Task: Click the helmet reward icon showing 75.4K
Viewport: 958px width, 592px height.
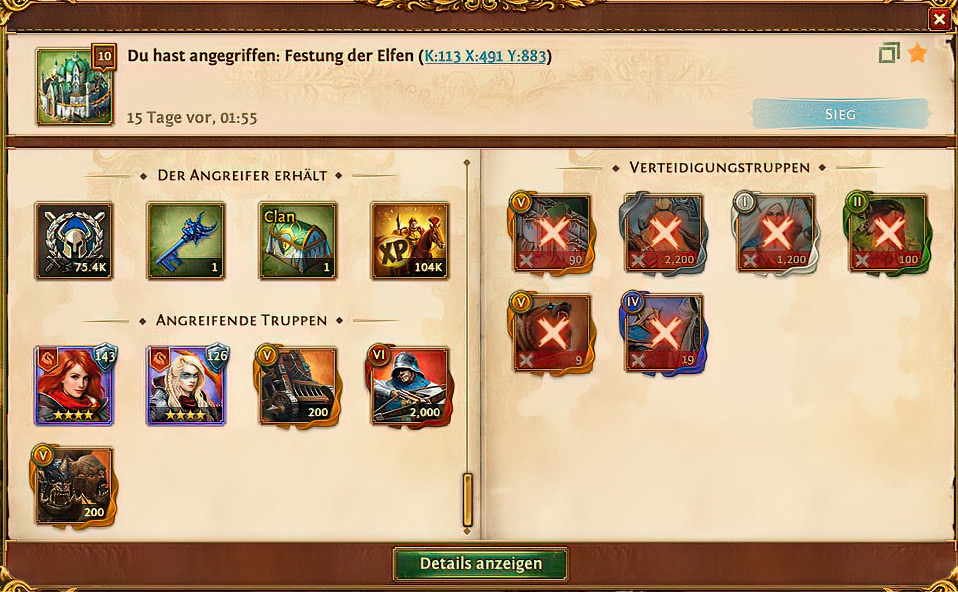Action: [x=74, y=241]
